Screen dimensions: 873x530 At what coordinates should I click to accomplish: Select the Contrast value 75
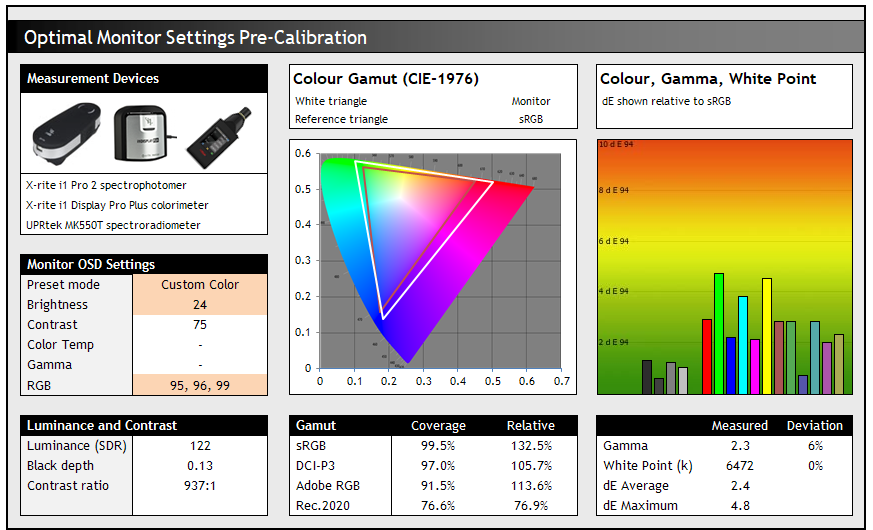pyautogui.click(x=200, y=325)
